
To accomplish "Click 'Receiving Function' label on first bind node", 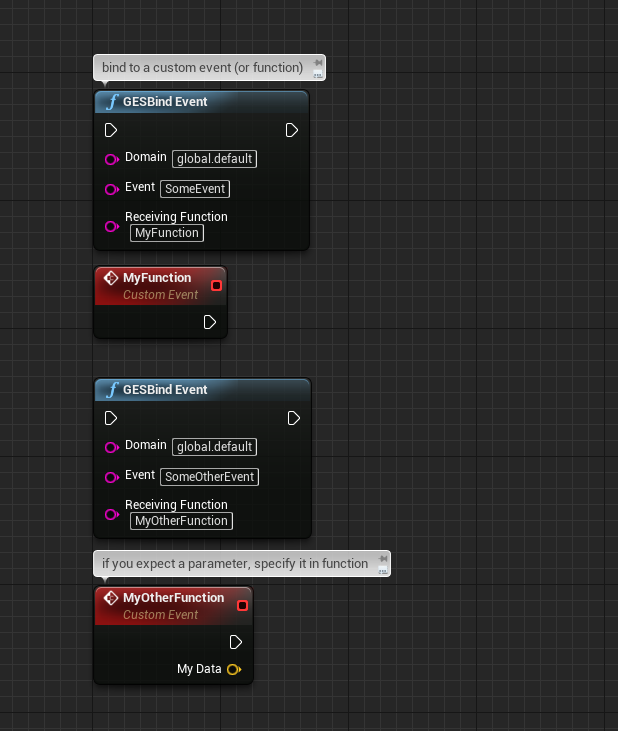I will (176, 217).
